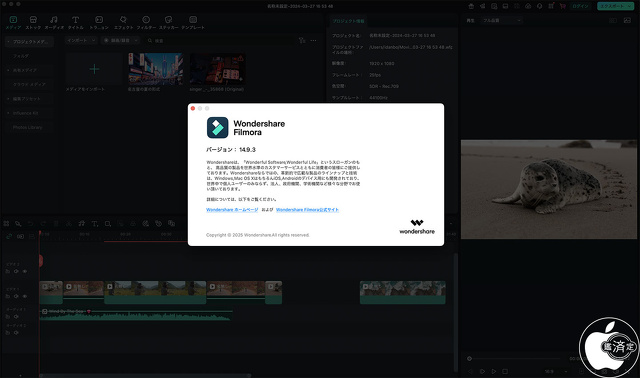Close the About Filmora dialog
This screenshot has height=378, width=640.
click(x=193, y=108)
